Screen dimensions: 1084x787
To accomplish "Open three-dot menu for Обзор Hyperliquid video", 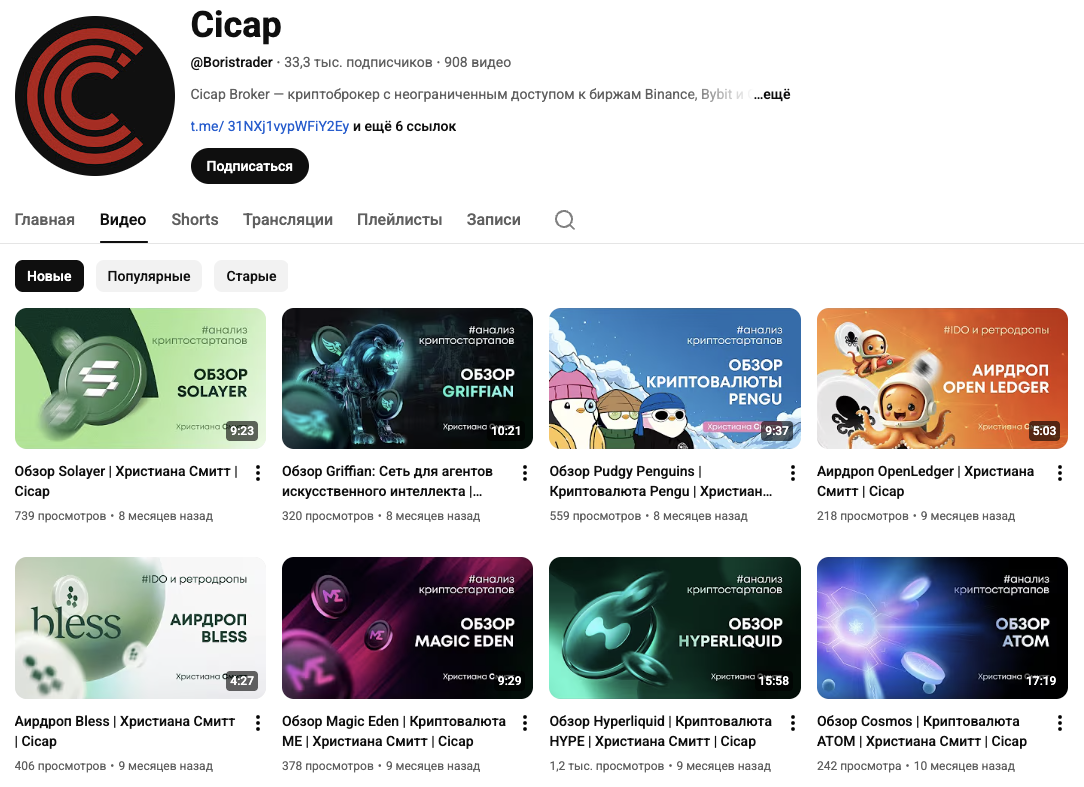I will [x=792, y=723].
